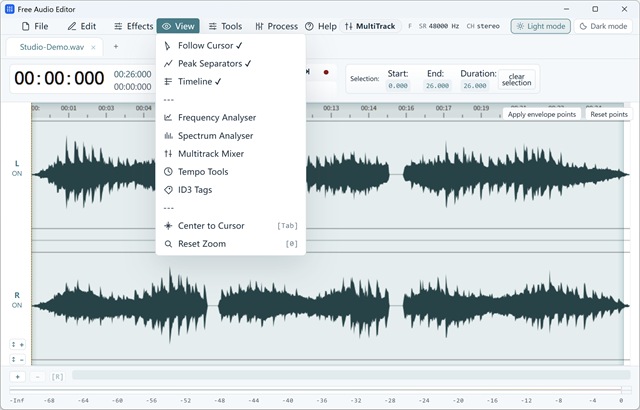Select the Studio-Demo.wav tab
Viewport: 640px width, 410px height.
(52, 47)
